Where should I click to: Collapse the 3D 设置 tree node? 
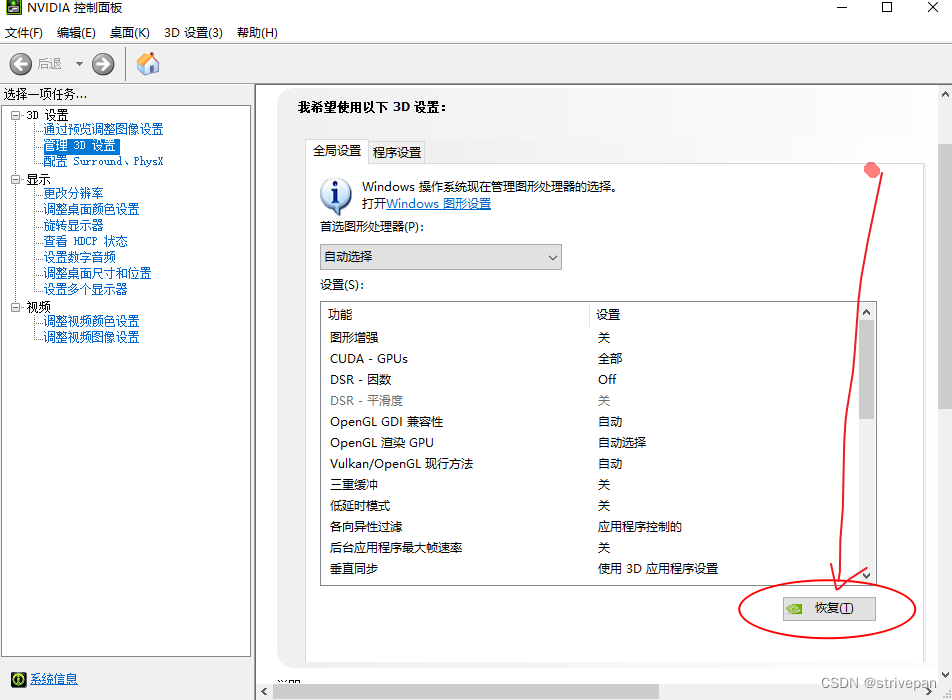point(16,115)
